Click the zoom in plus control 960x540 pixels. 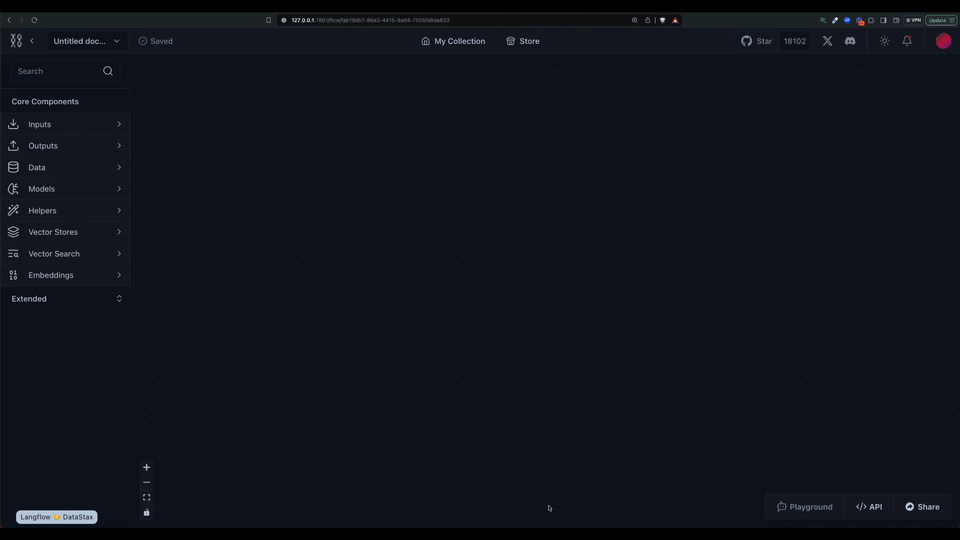[146, 467]
